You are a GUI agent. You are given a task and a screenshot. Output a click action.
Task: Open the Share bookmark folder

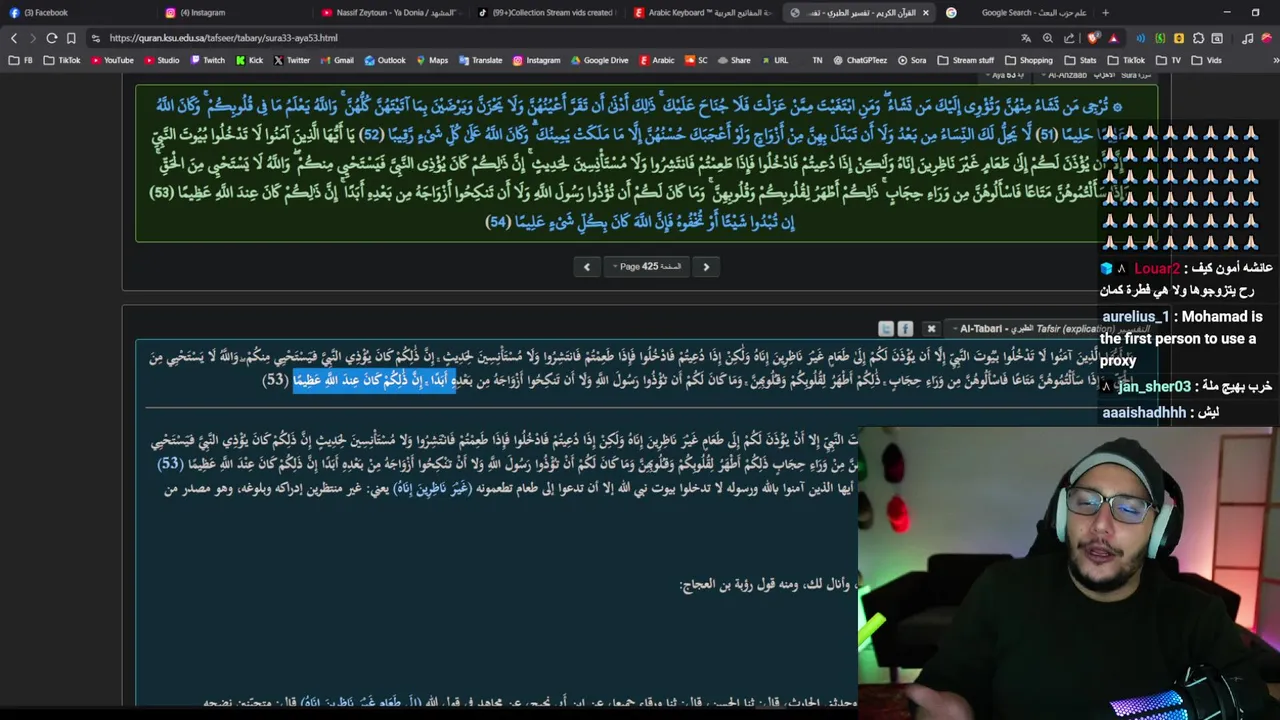coord(733,60)
